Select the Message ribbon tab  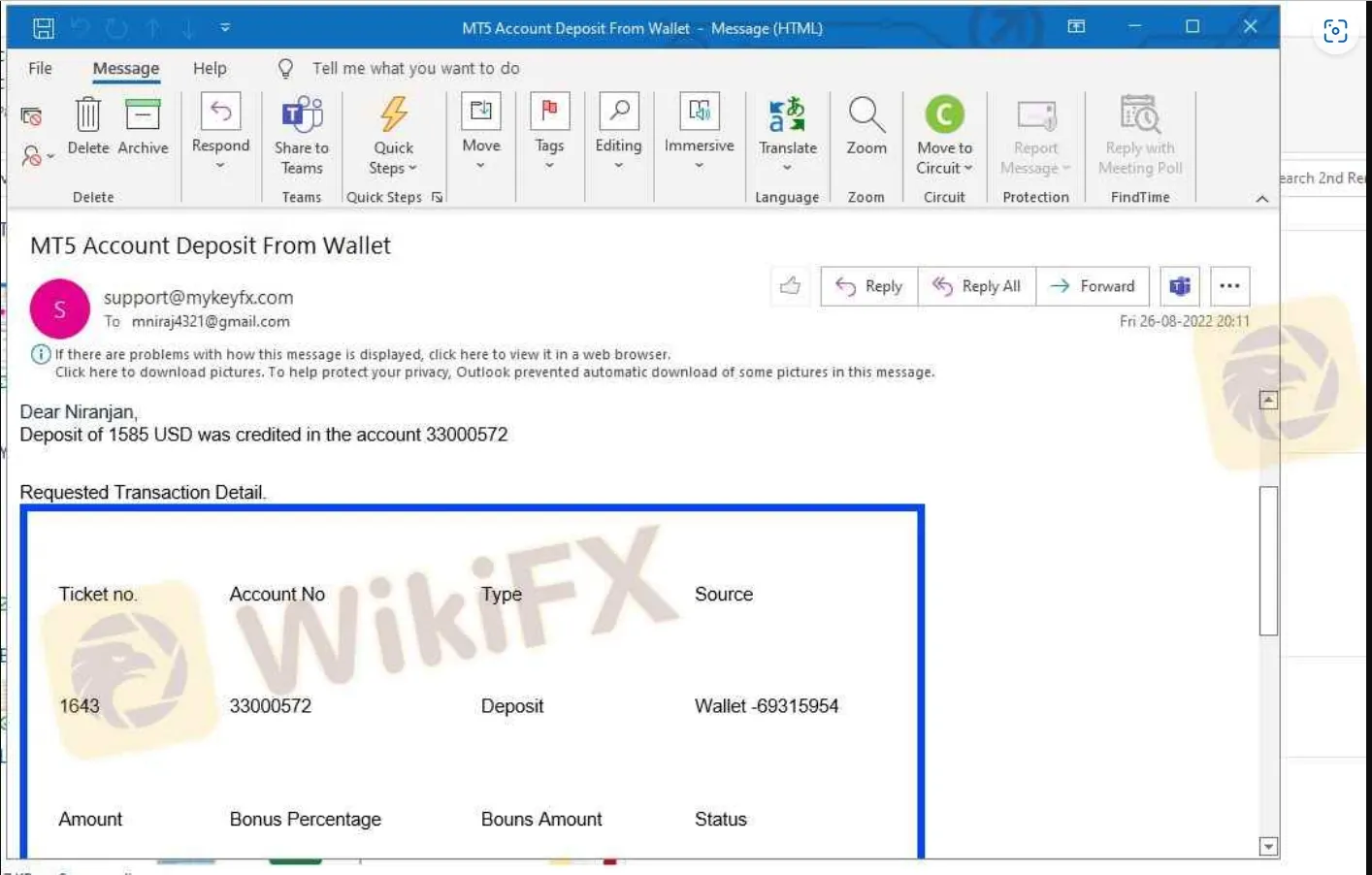pos(126,69)
